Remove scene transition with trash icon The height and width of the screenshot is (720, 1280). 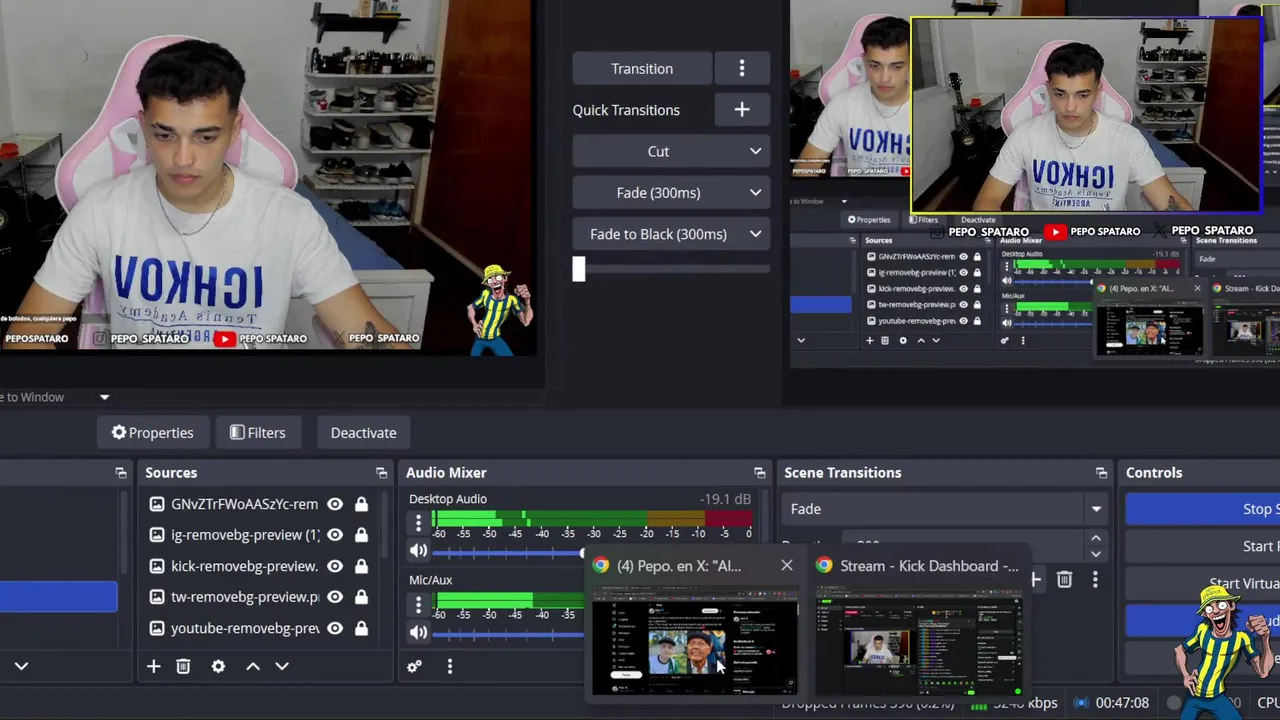point(1064,579)
